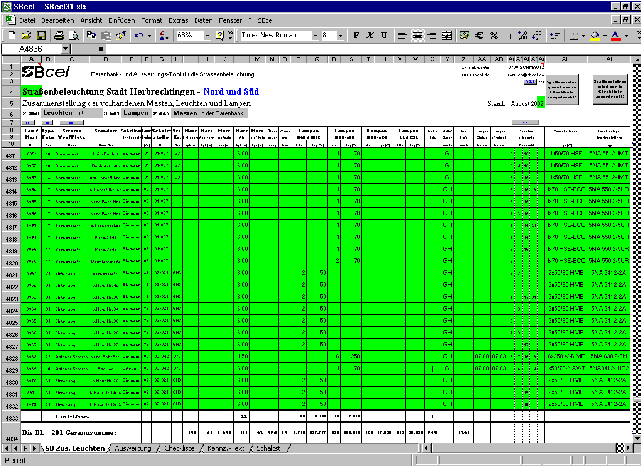This screenshot has width=642, height=466.
Task: Click the Borders icon
Action: [574, 36]
